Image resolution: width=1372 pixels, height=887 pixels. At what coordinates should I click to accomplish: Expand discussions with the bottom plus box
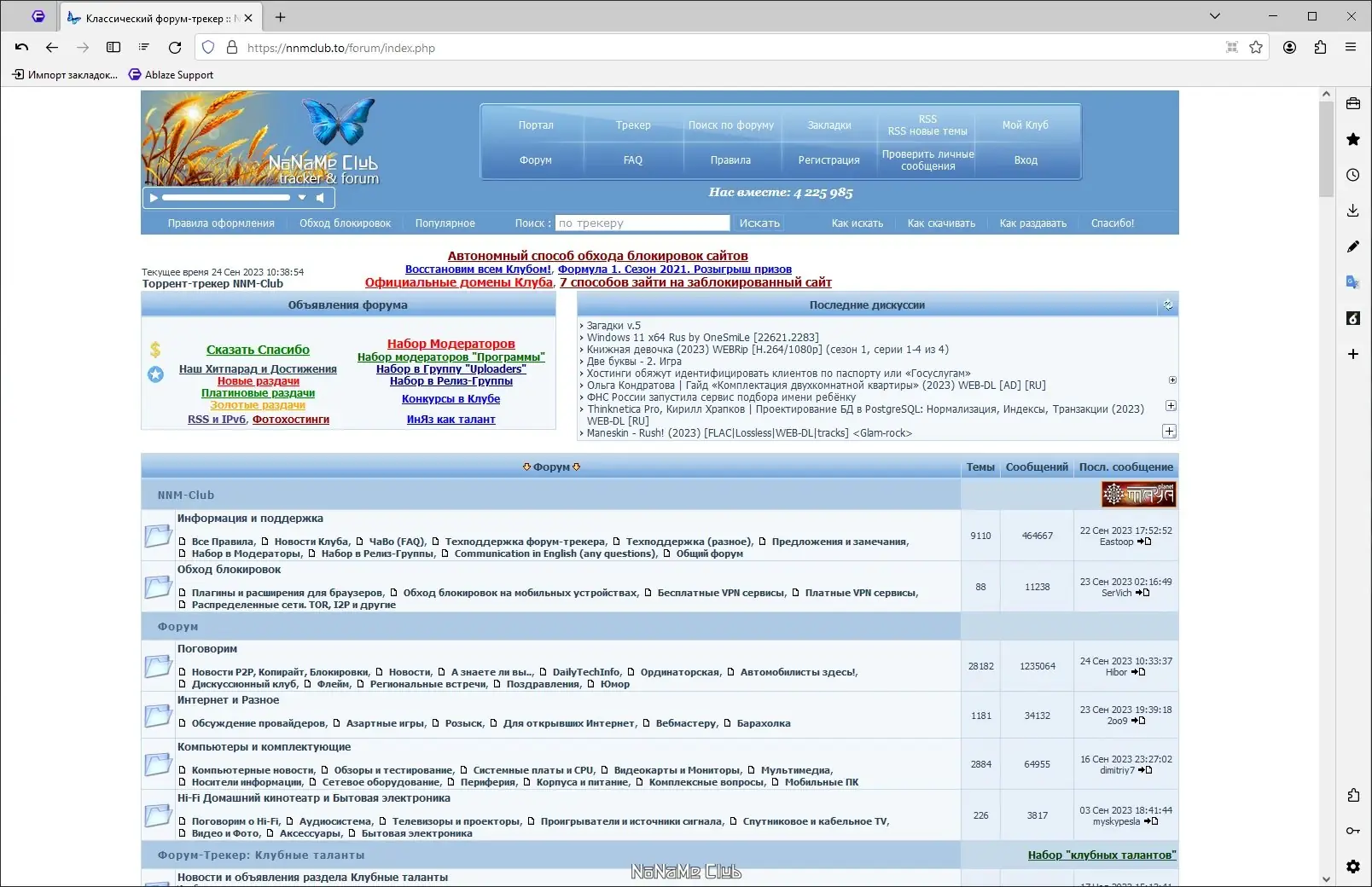1170,432
